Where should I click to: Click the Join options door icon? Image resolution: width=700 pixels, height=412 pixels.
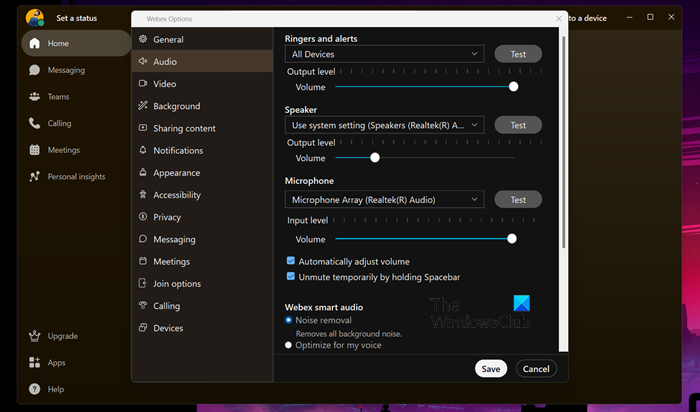click(143, 283)
